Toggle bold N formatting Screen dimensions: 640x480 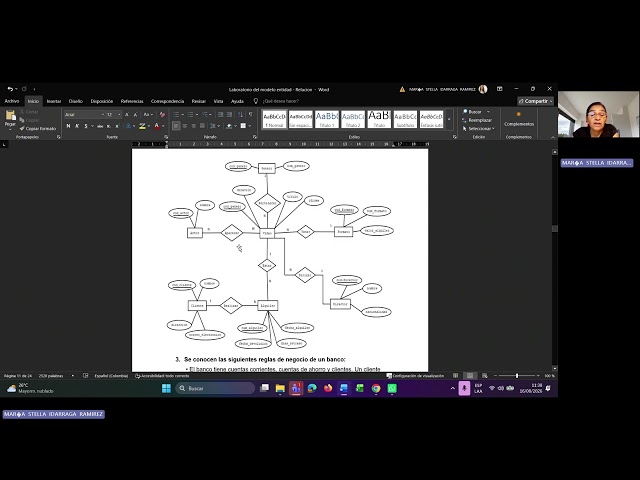click(x=68, y=126)
